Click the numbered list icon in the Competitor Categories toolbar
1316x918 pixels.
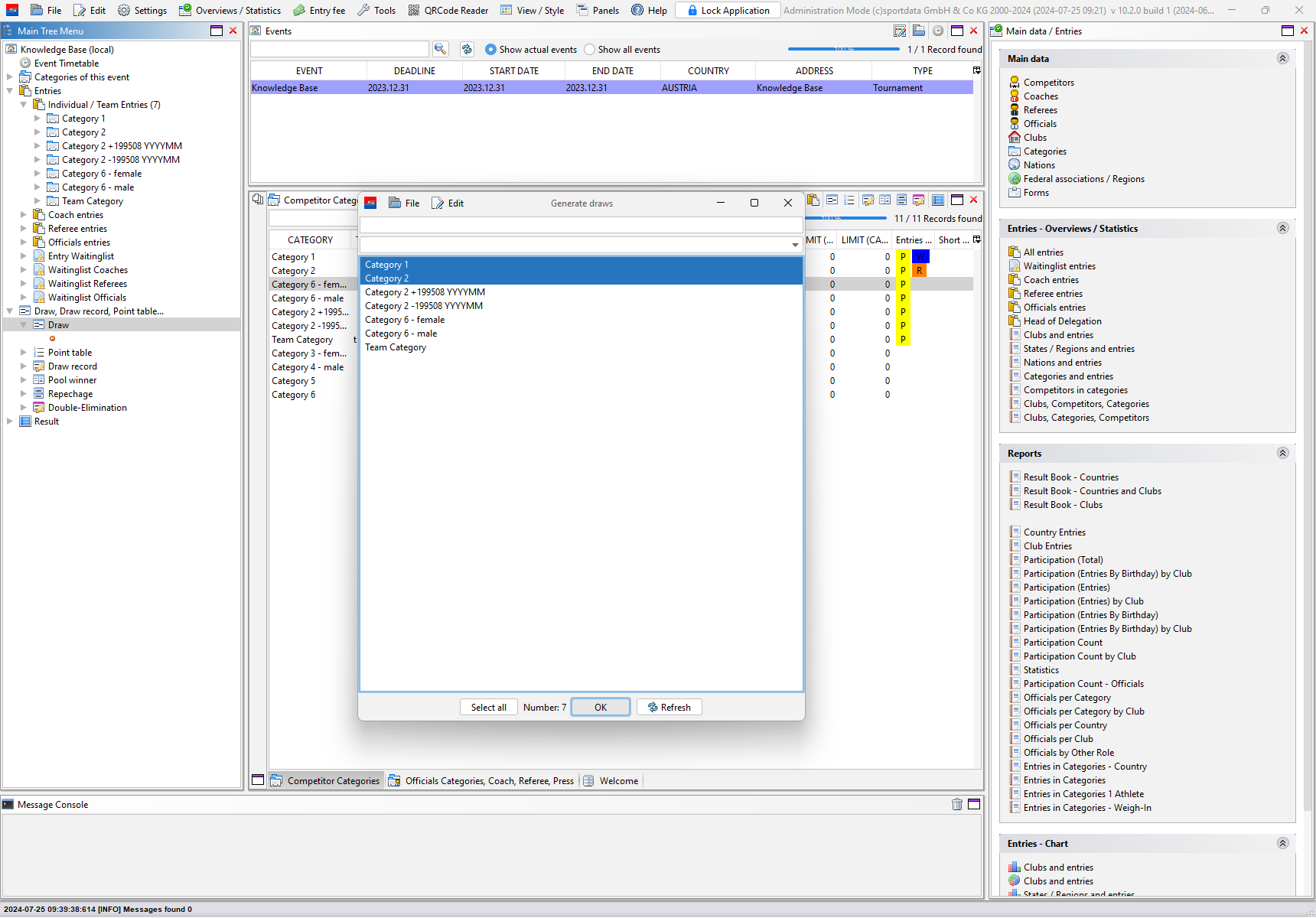point(849,200)
